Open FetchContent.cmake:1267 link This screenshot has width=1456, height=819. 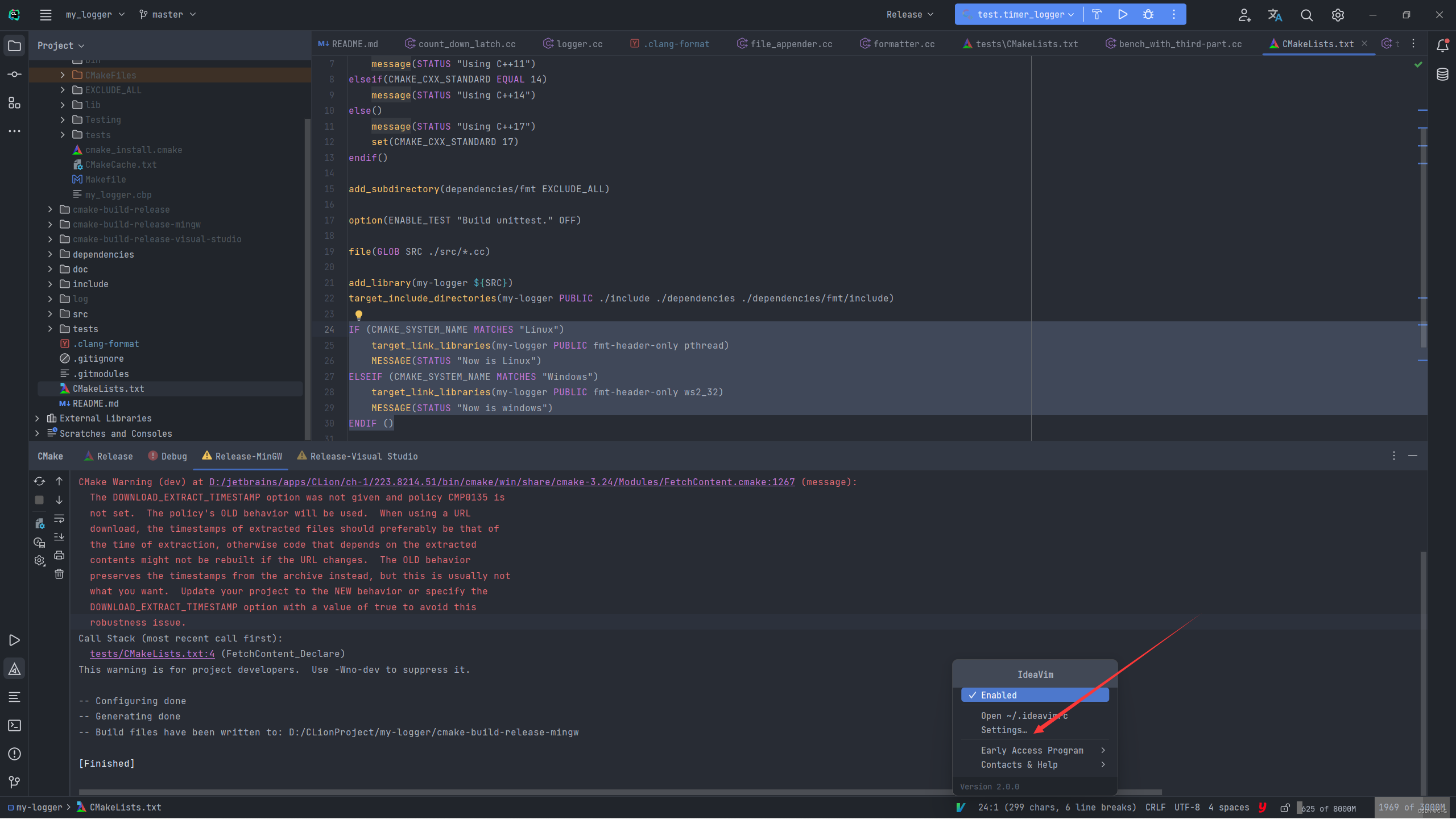click(502, 482)
